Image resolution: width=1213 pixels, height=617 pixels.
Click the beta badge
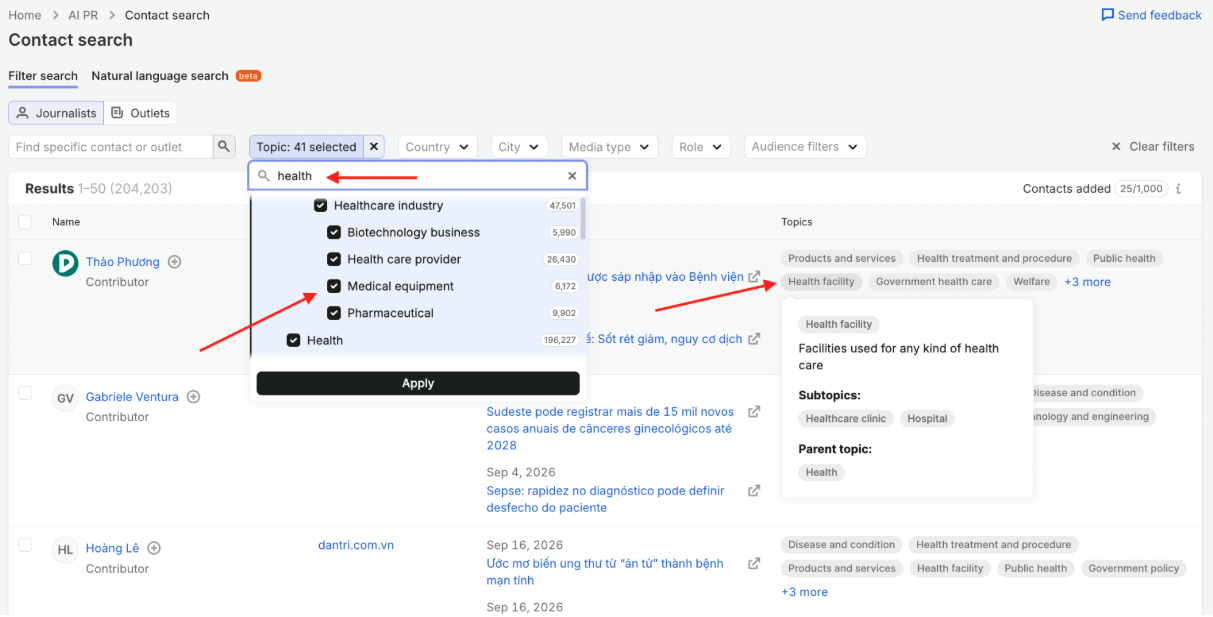tap(248, 76)
